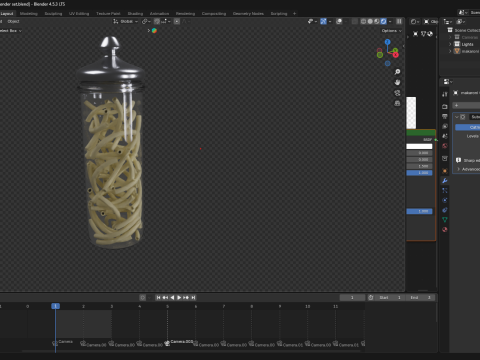Open the Material properties tab icon
Image resolution: width=480 pixels, height=360 pixels.
pos(445,230)
